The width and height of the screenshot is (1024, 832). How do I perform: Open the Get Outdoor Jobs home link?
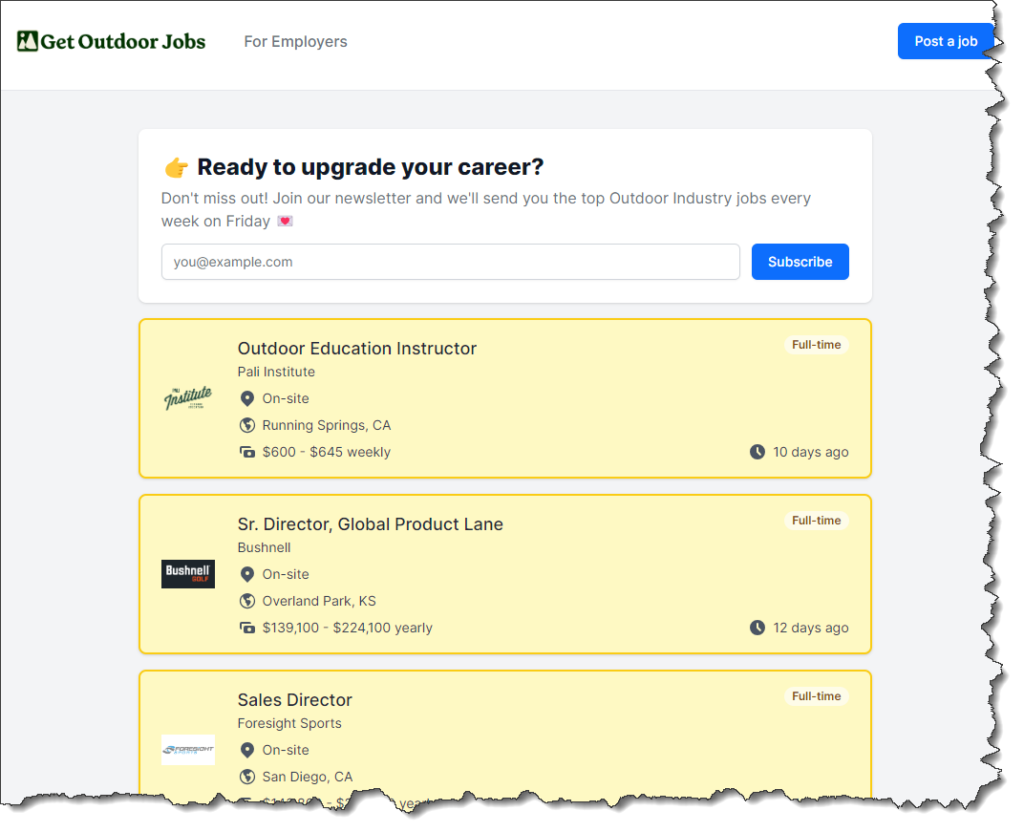111,41
